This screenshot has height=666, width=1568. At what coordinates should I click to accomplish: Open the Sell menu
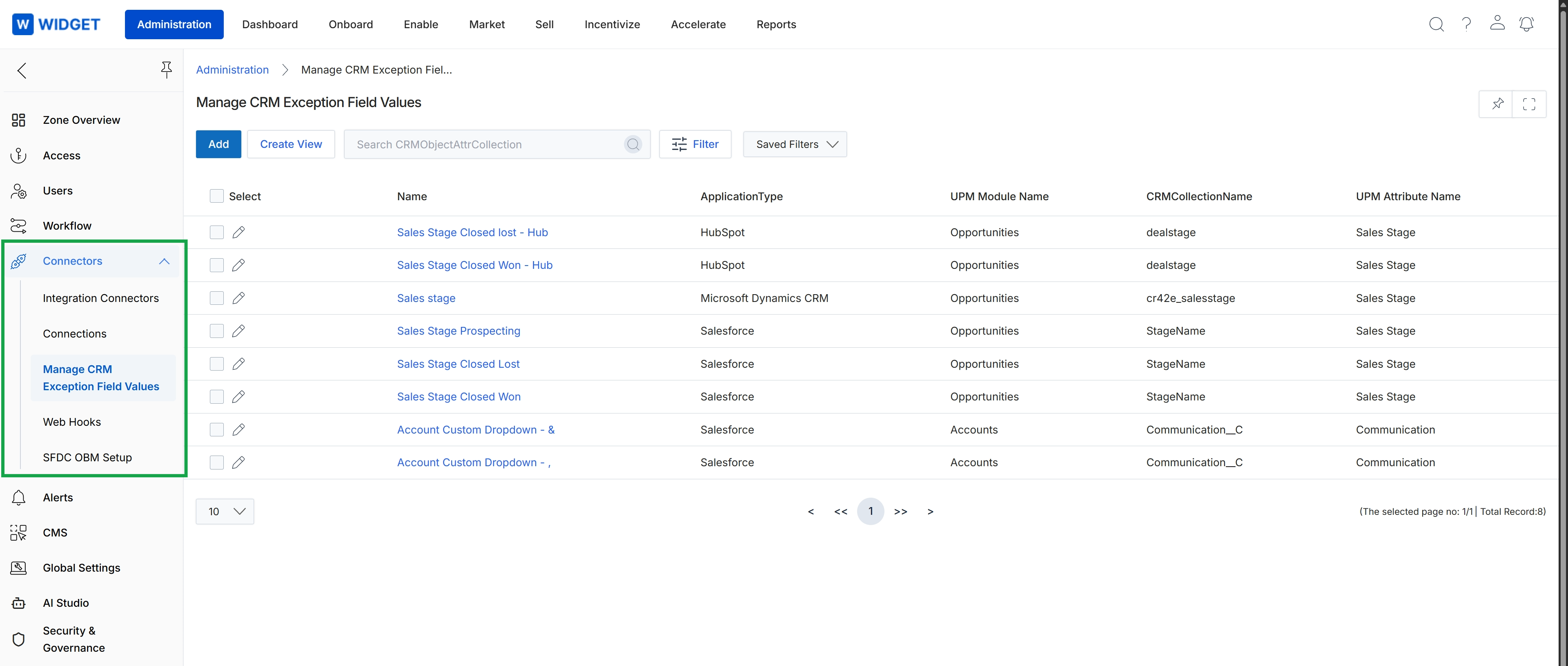pyautogui.click(x=544, y=25)
